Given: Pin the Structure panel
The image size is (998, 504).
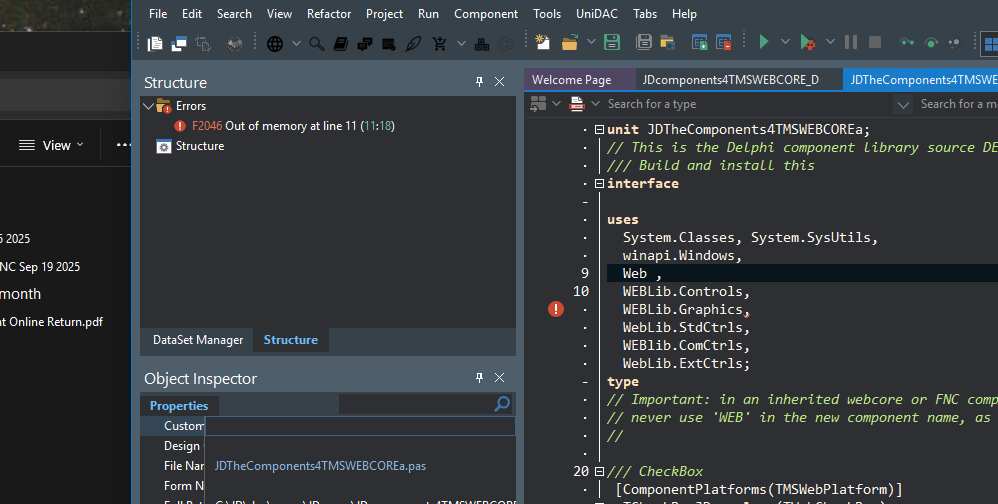Looking at the screenshot, I should point(479,82).
